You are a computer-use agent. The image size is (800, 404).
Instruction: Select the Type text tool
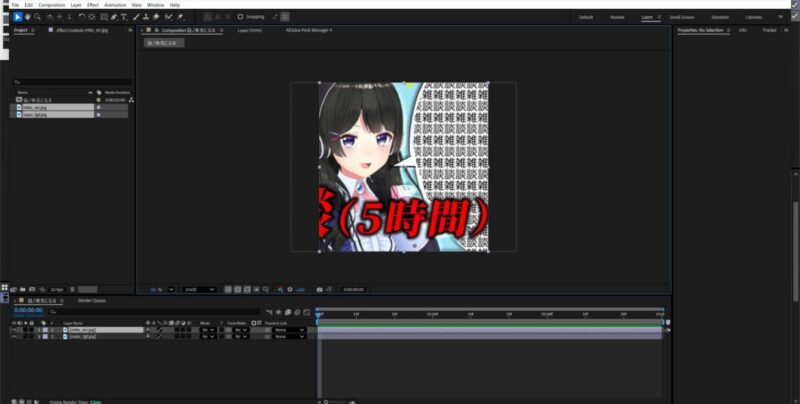point(124,17)
